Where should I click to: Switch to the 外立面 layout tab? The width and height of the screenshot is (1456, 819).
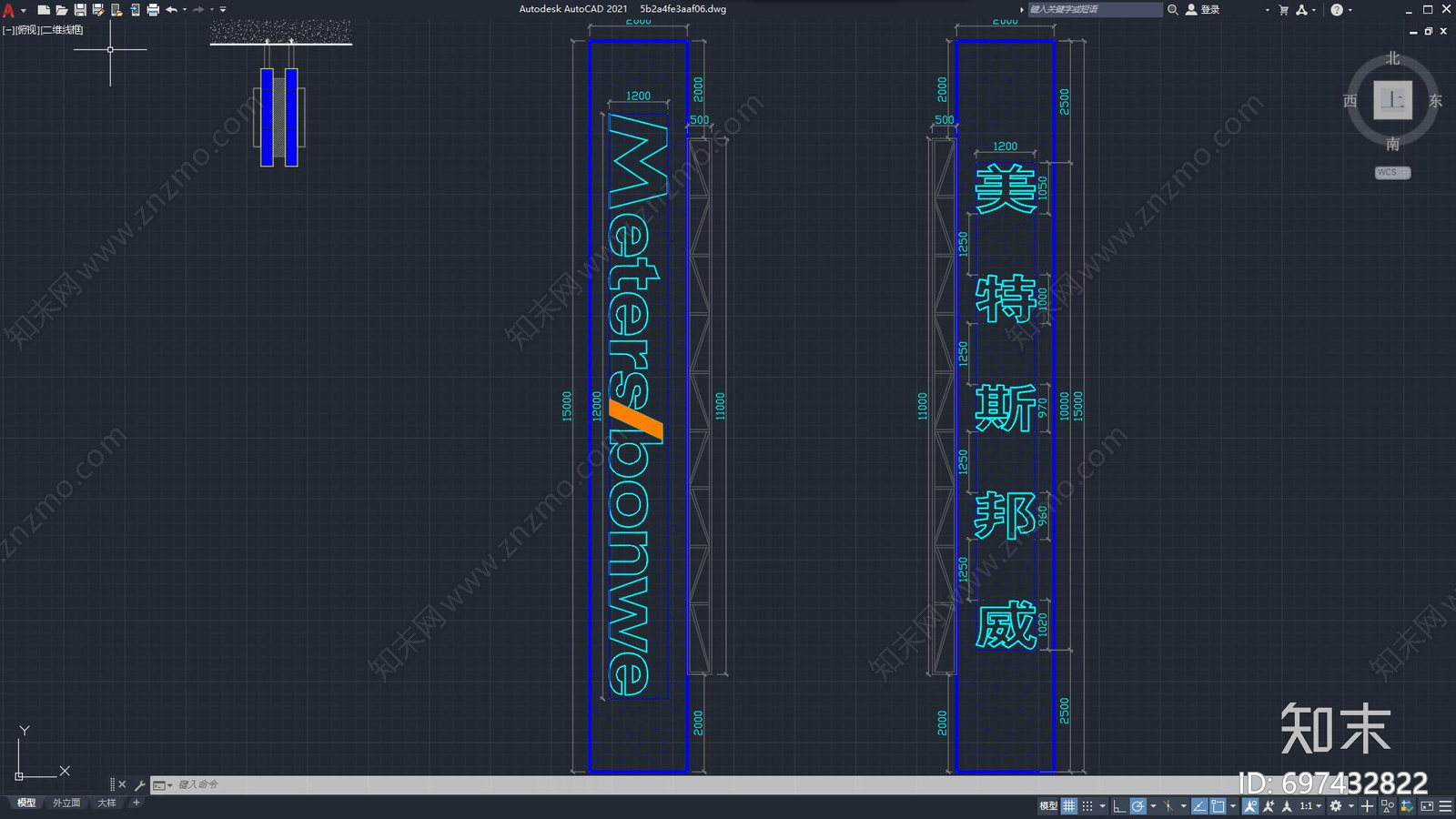coord(66,803)
